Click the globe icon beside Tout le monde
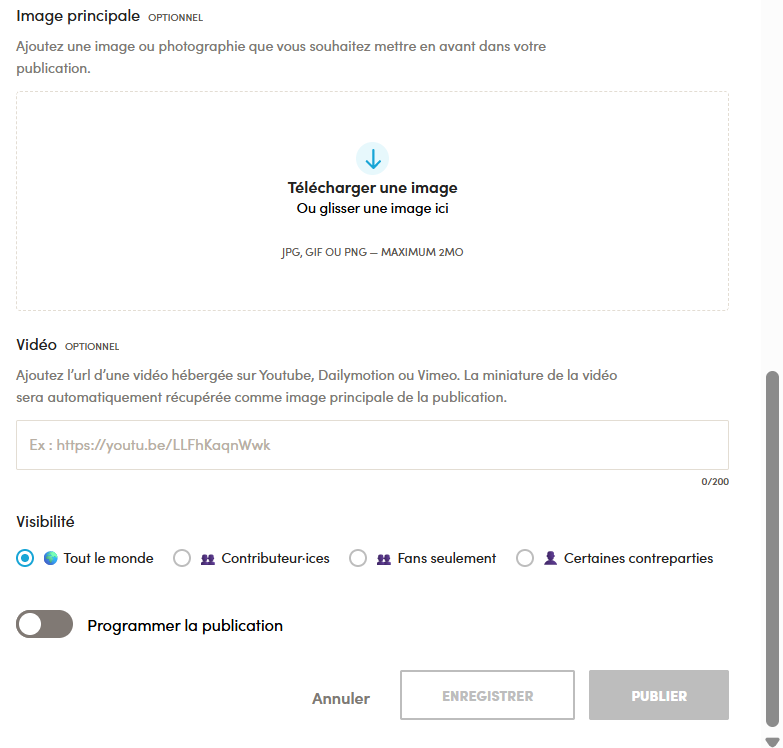The width and height of the screenshot is (783, 748). click(x=50, y=558)
